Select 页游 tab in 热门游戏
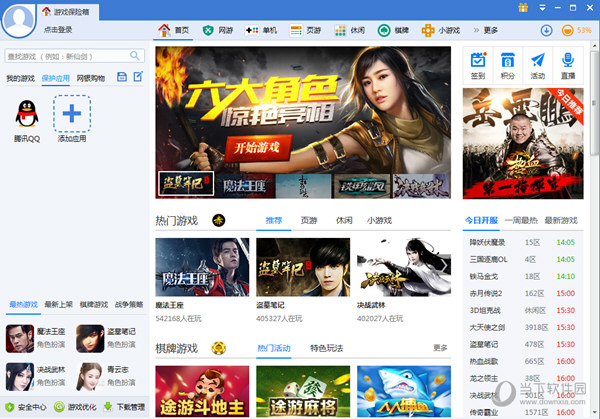 [x=309, y=220]
